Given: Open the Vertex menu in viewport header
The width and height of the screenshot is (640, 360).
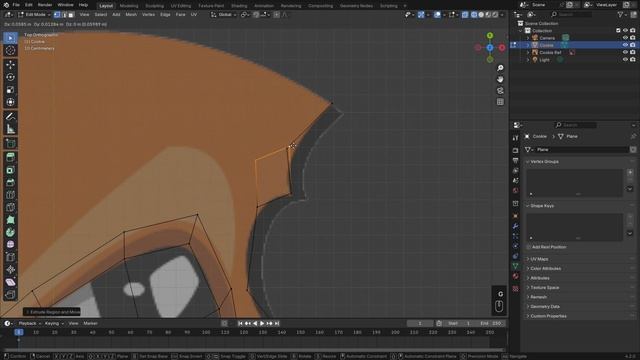Looking at the screenshot, I should click(x=148, y=15).
